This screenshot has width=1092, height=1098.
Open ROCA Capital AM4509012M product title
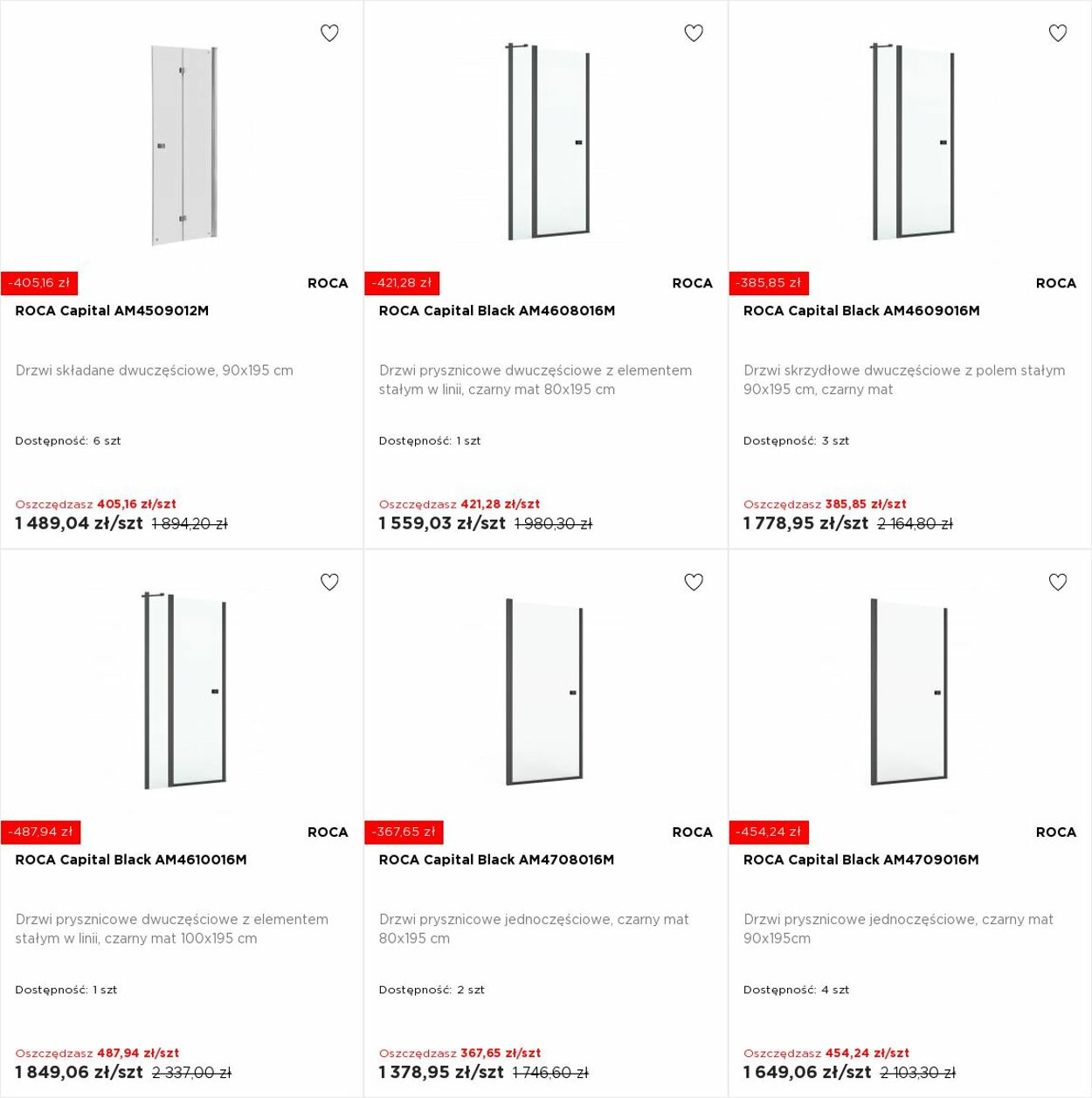(x=112, y=310)
